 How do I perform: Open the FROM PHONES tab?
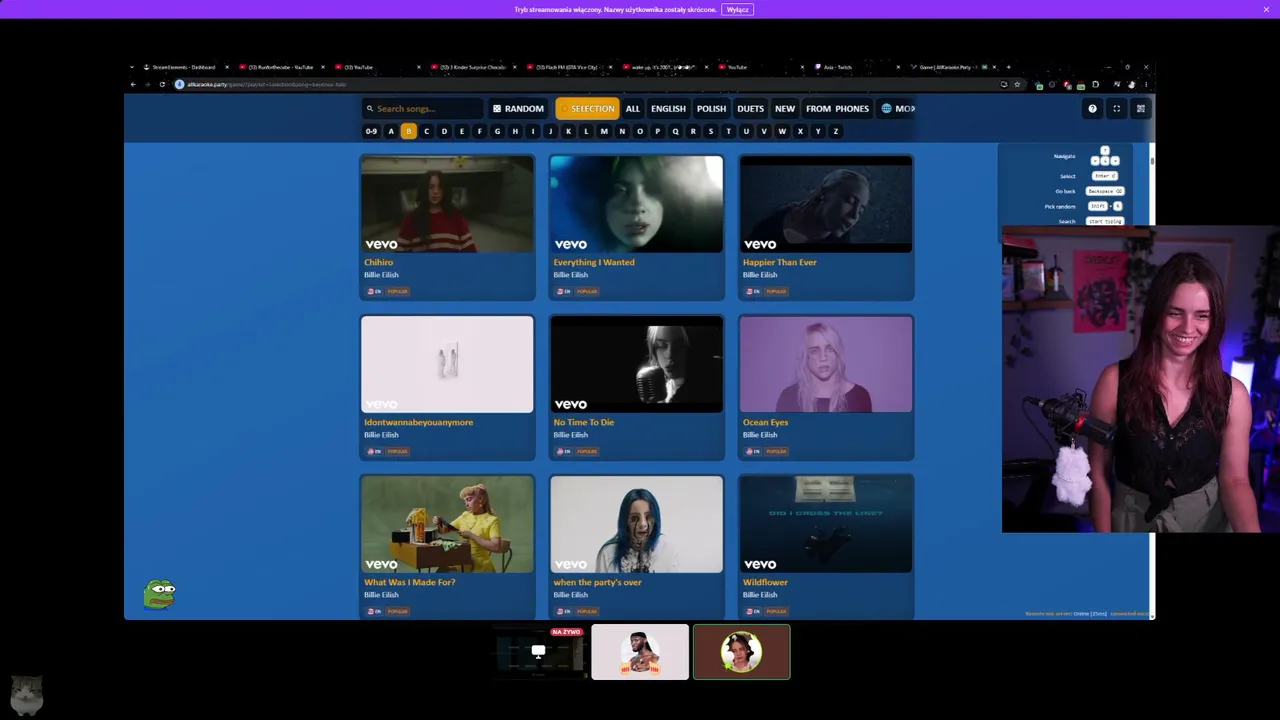pyautogui.click(x=837, y=109)
